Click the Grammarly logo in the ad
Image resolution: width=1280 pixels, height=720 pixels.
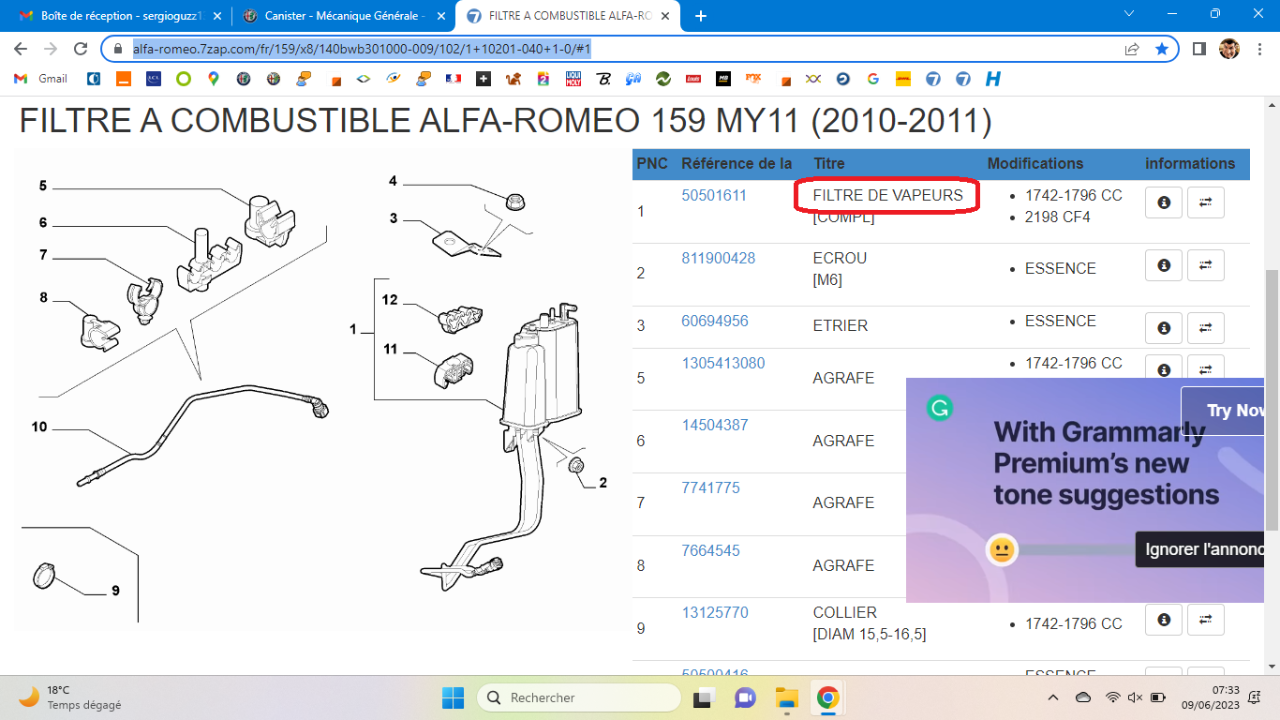click(939, 408)
